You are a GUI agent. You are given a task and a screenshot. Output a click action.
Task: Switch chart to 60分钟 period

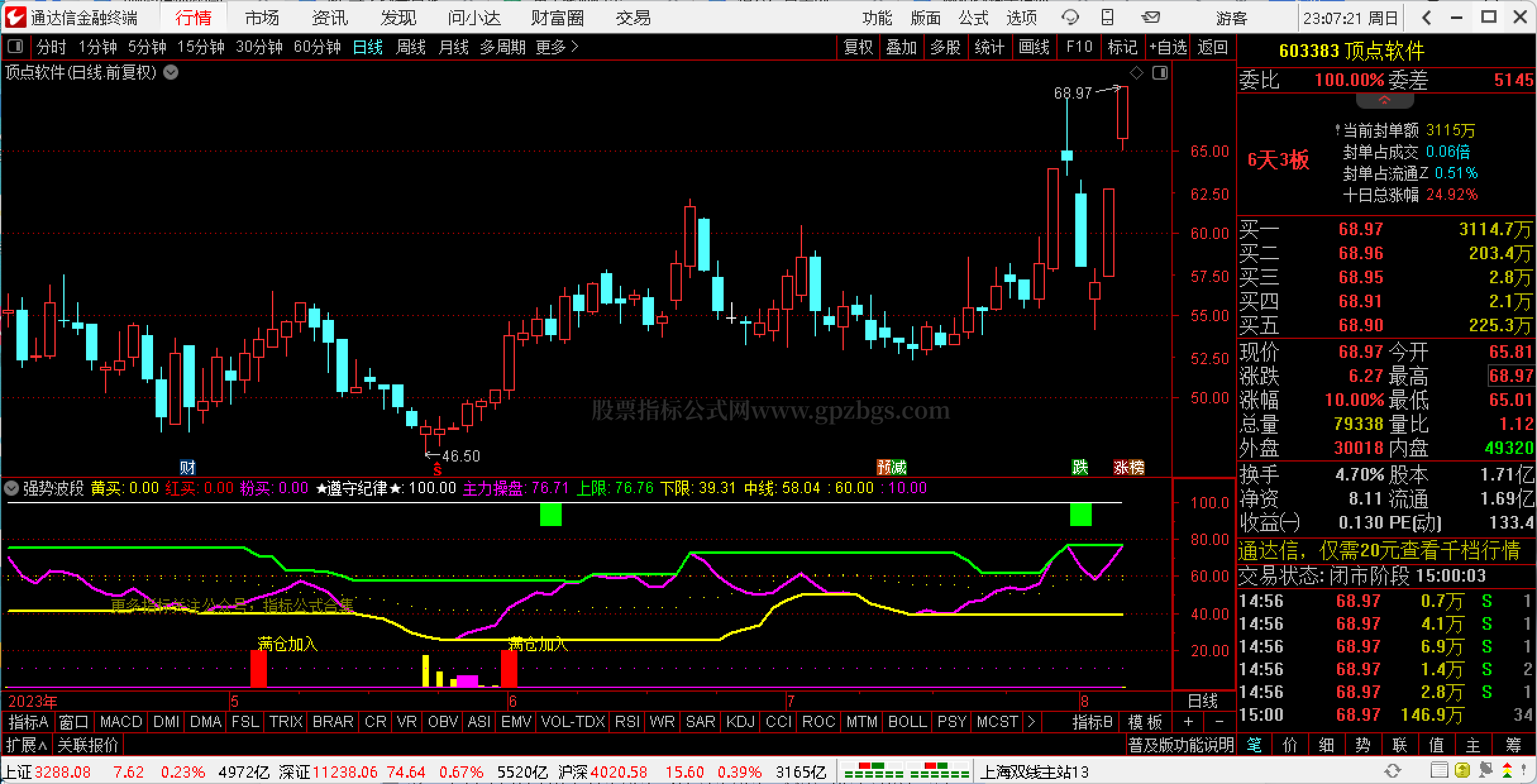click(318, 47)
